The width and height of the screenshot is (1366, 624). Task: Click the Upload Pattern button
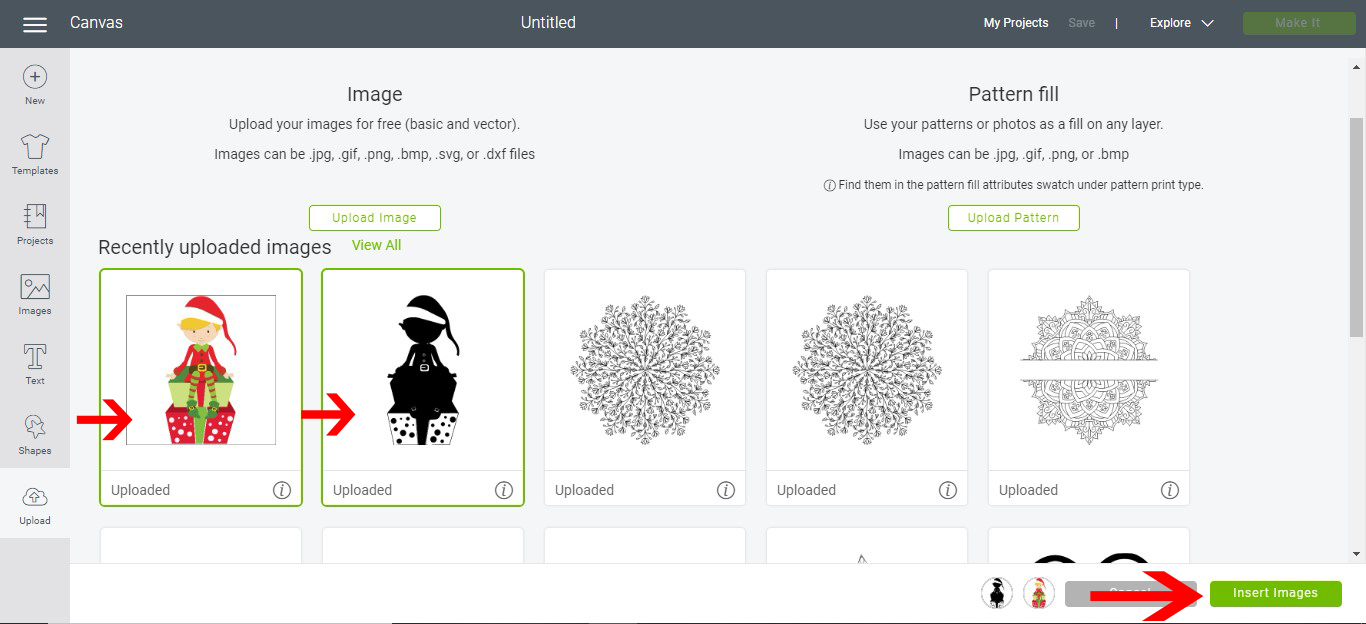1013,218
